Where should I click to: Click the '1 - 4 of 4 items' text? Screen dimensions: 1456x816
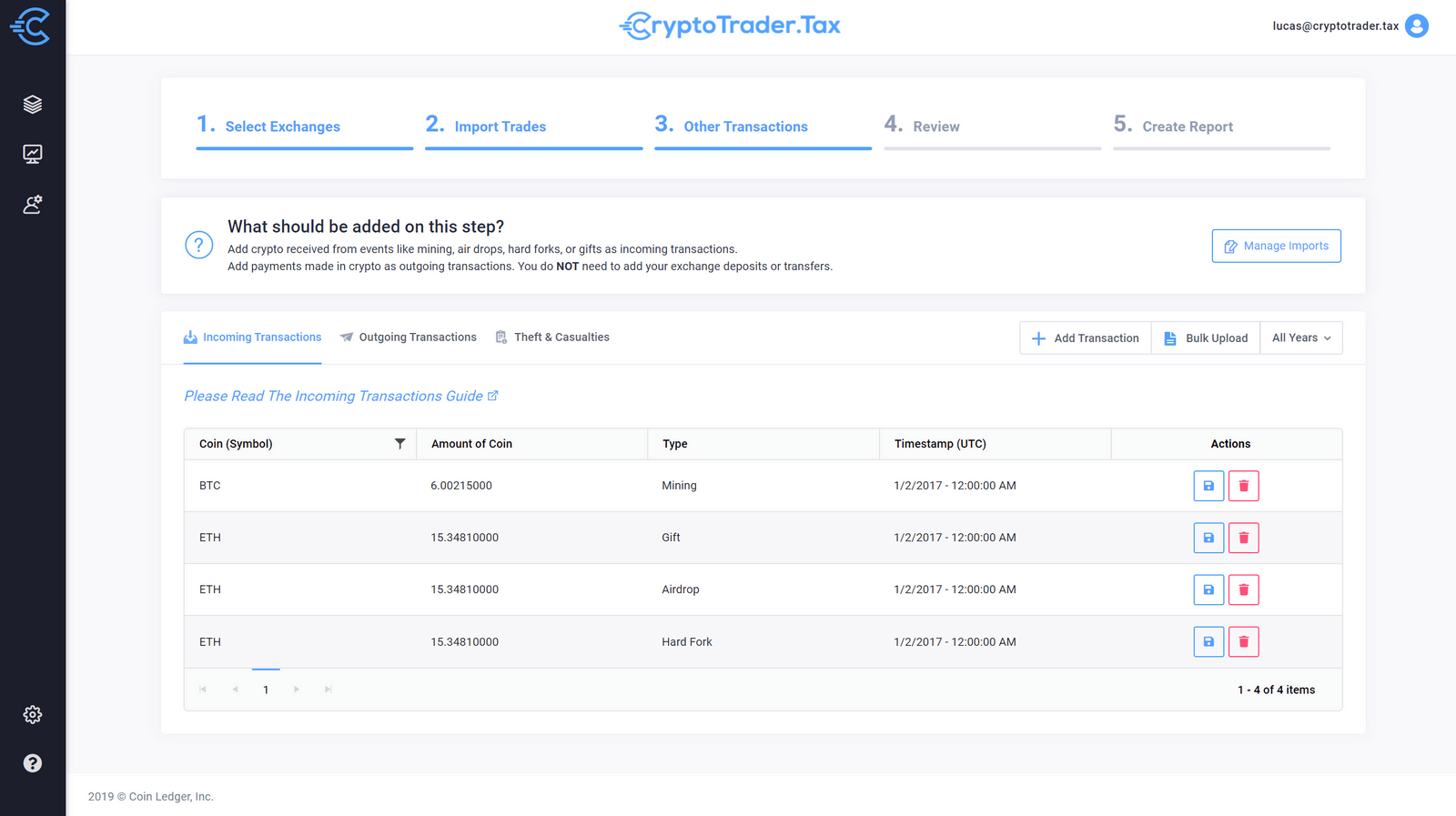point(1276,690)
